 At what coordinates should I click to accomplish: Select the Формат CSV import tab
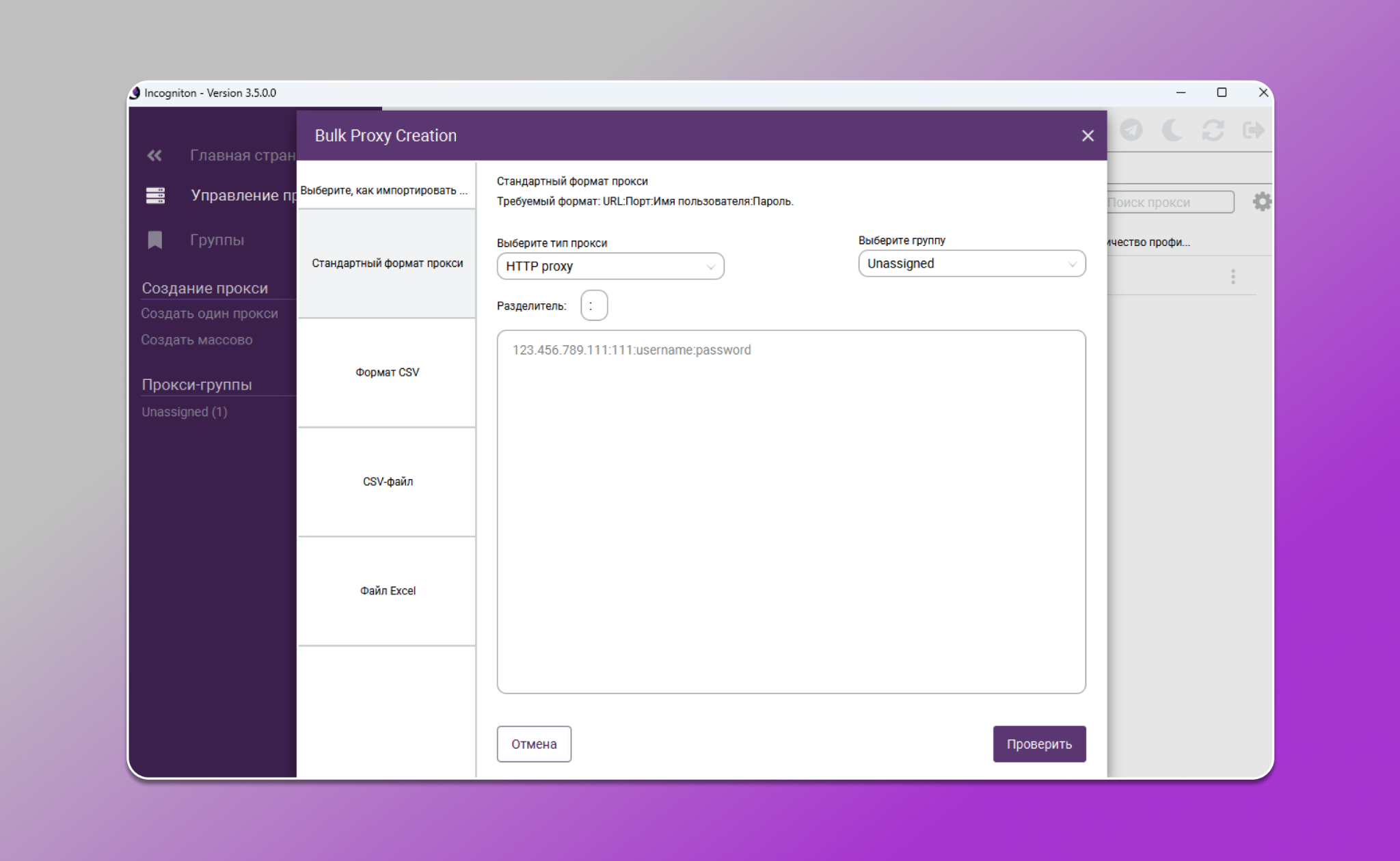pyautogui.click(x=387, y=372)
